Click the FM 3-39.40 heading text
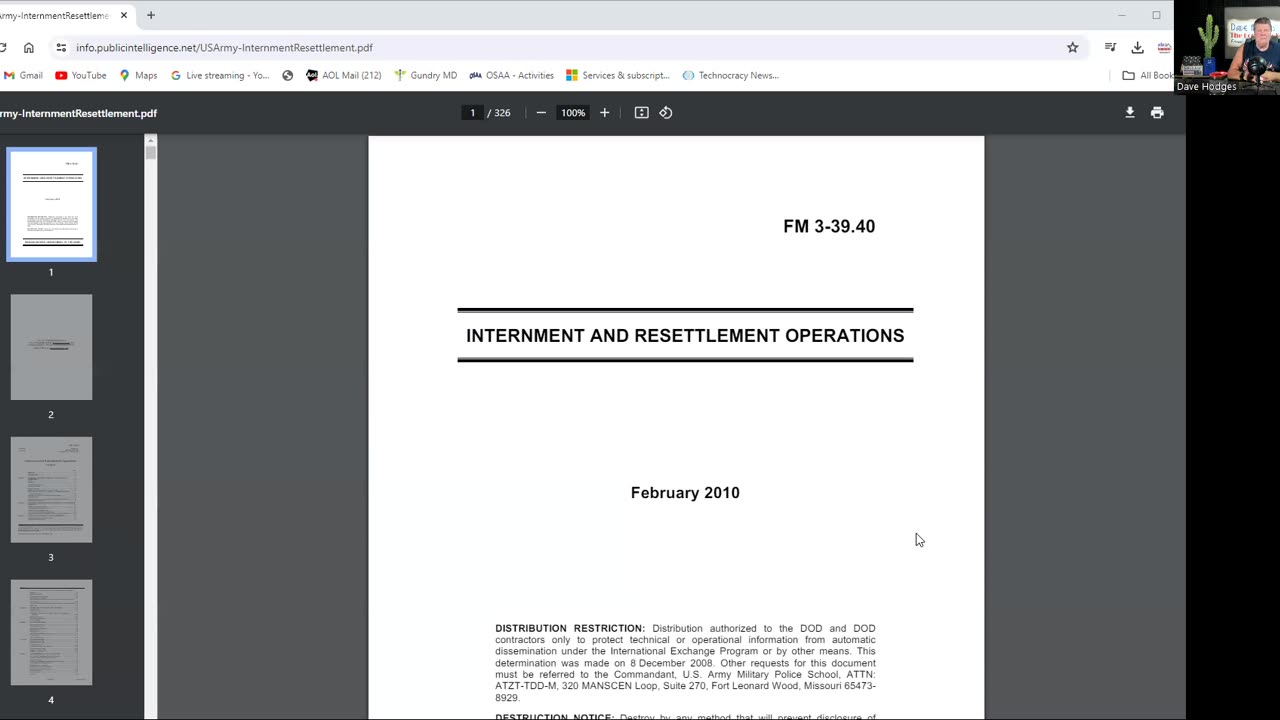 coord(829,226)
